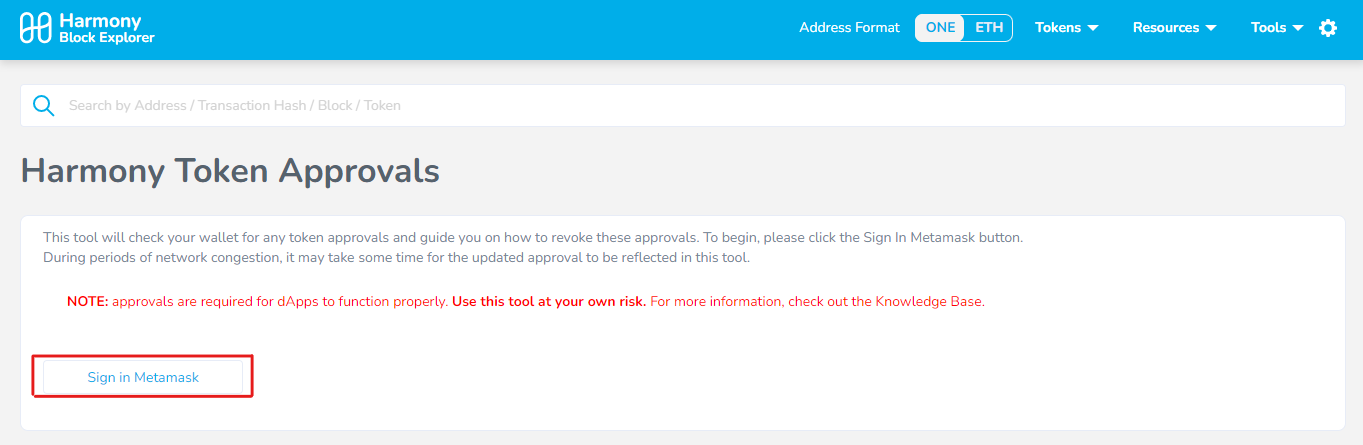
Task: Switch address format to ONE
Action: point(940,28)
